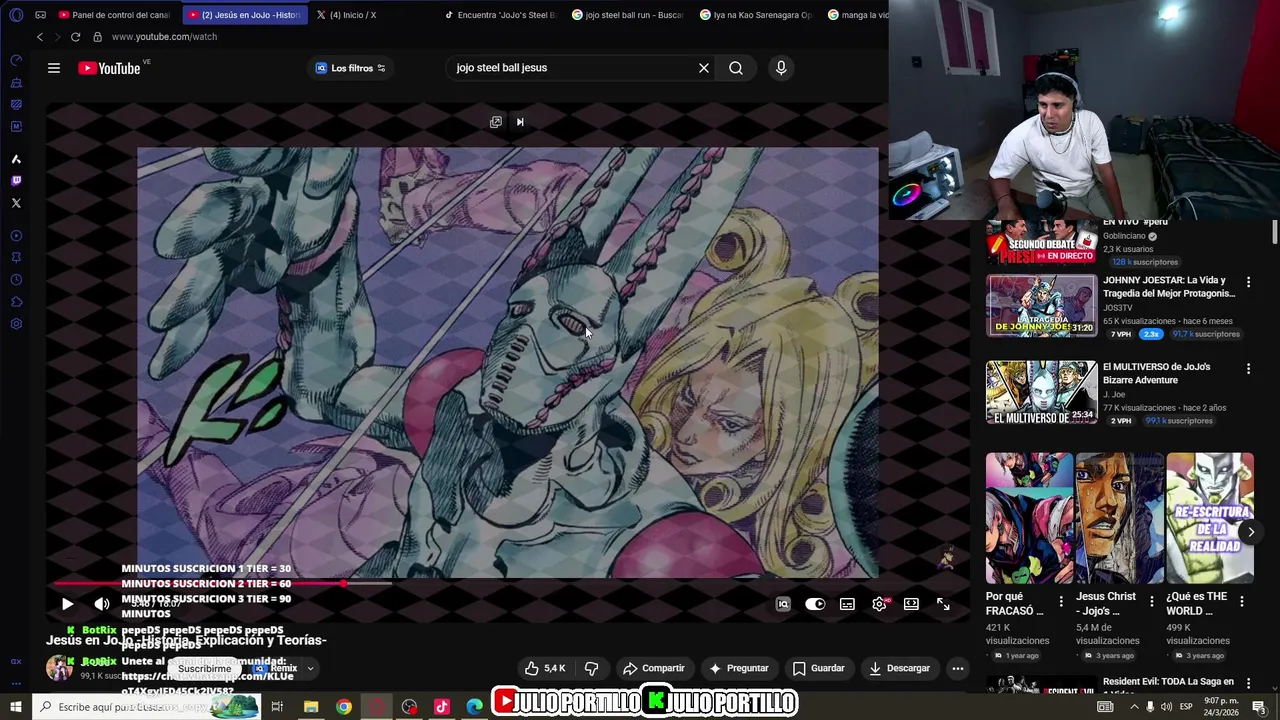
Task: Open Microsoft Edge from taskbar
Action: pyautogui.click(x=475, y=707)
